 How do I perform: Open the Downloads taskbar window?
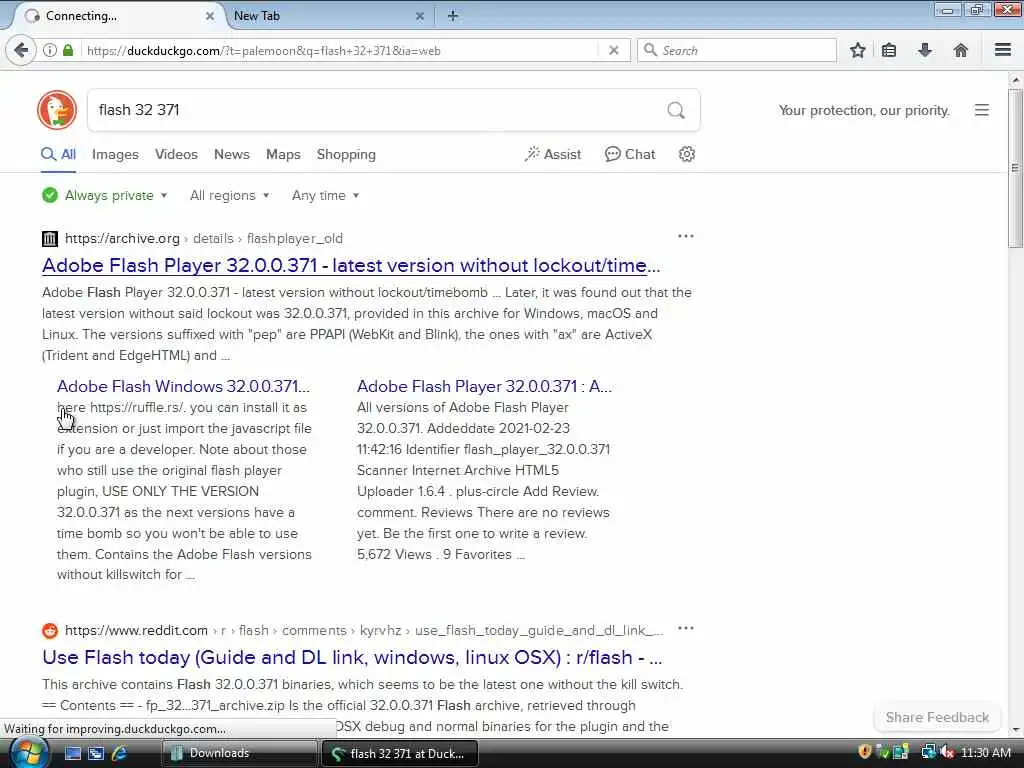tap(239, 753)
